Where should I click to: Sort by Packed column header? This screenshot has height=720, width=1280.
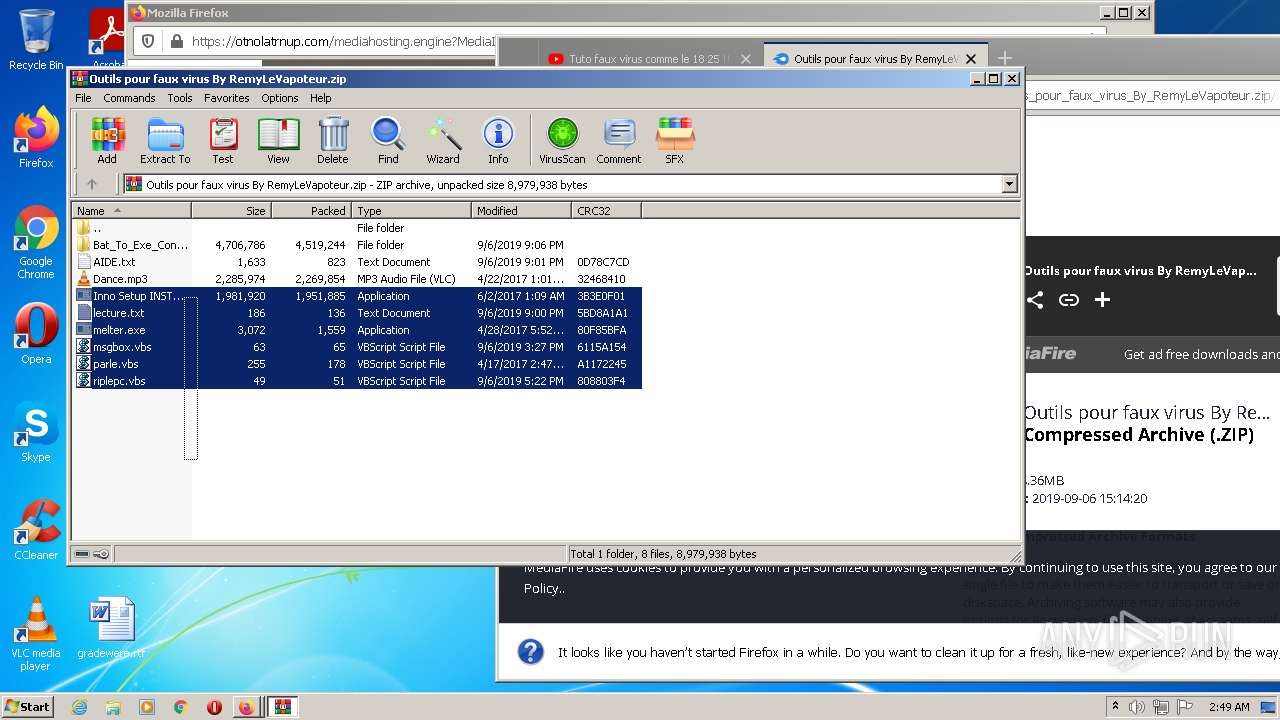coord(311,210)
